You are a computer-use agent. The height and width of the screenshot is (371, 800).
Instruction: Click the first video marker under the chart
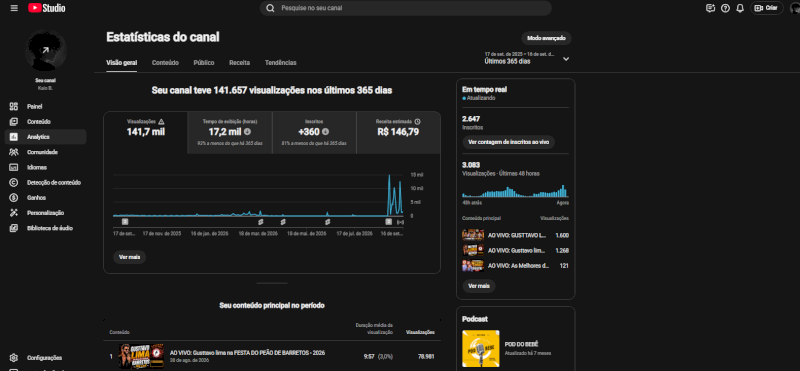(125, 222)
